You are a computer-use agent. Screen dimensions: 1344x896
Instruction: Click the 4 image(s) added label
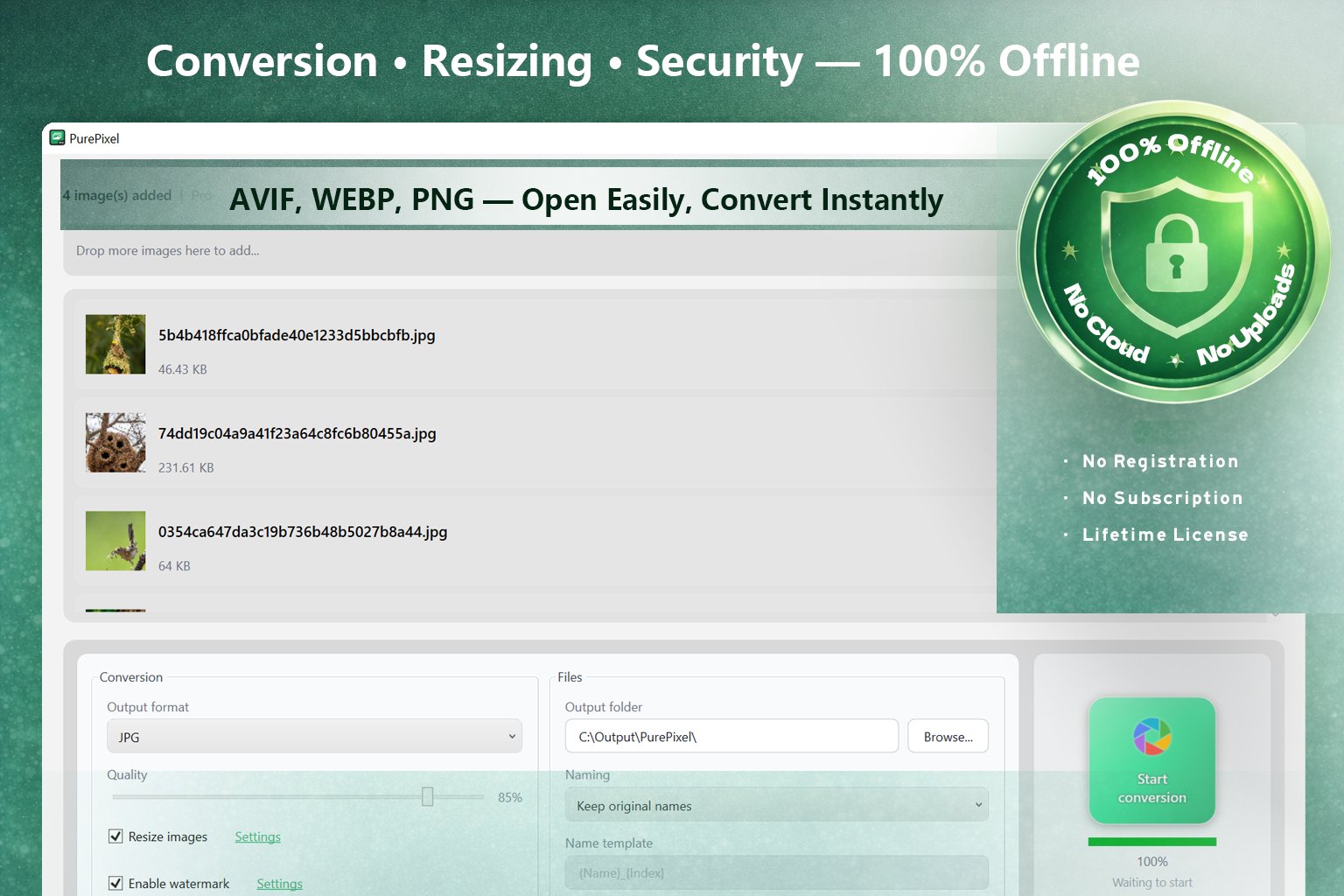coord(116,195)
